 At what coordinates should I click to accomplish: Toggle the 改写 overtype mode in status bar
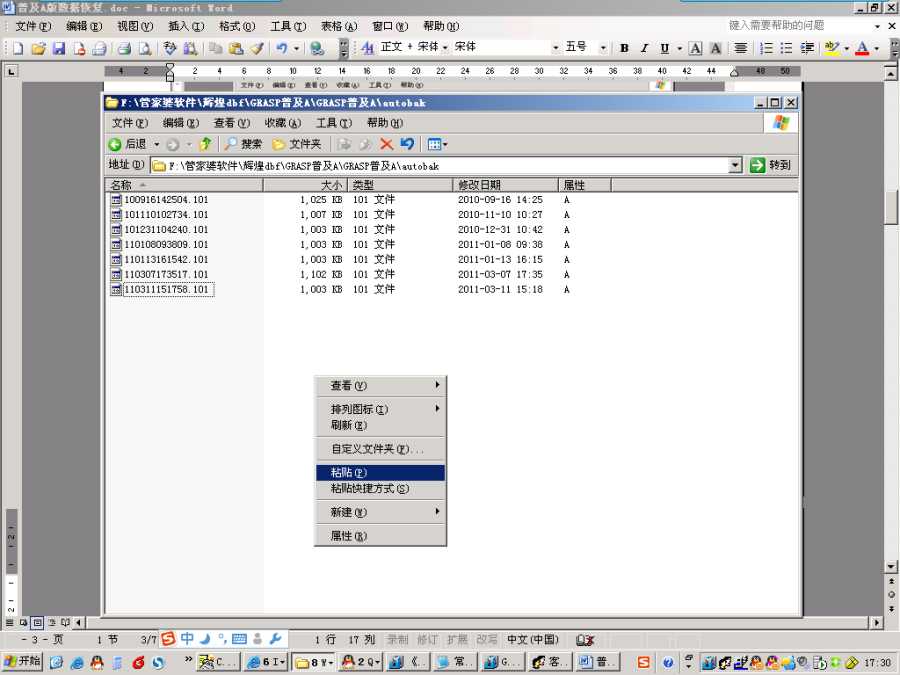pos(487,639)
